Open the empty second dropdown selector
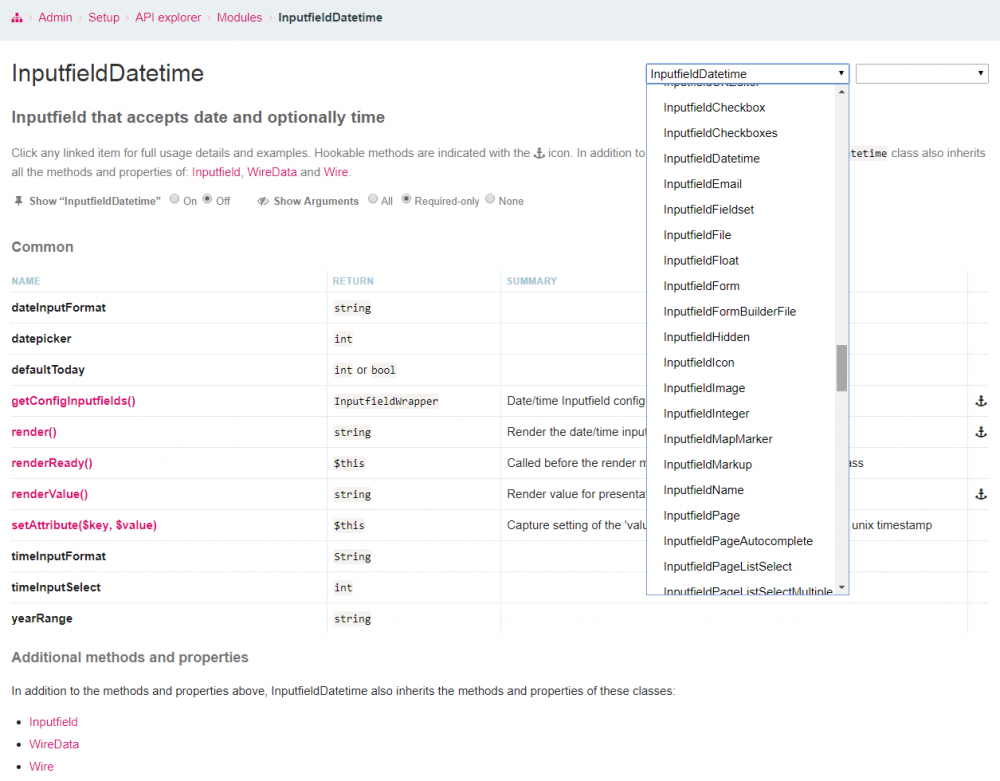 tap(921, 74)
